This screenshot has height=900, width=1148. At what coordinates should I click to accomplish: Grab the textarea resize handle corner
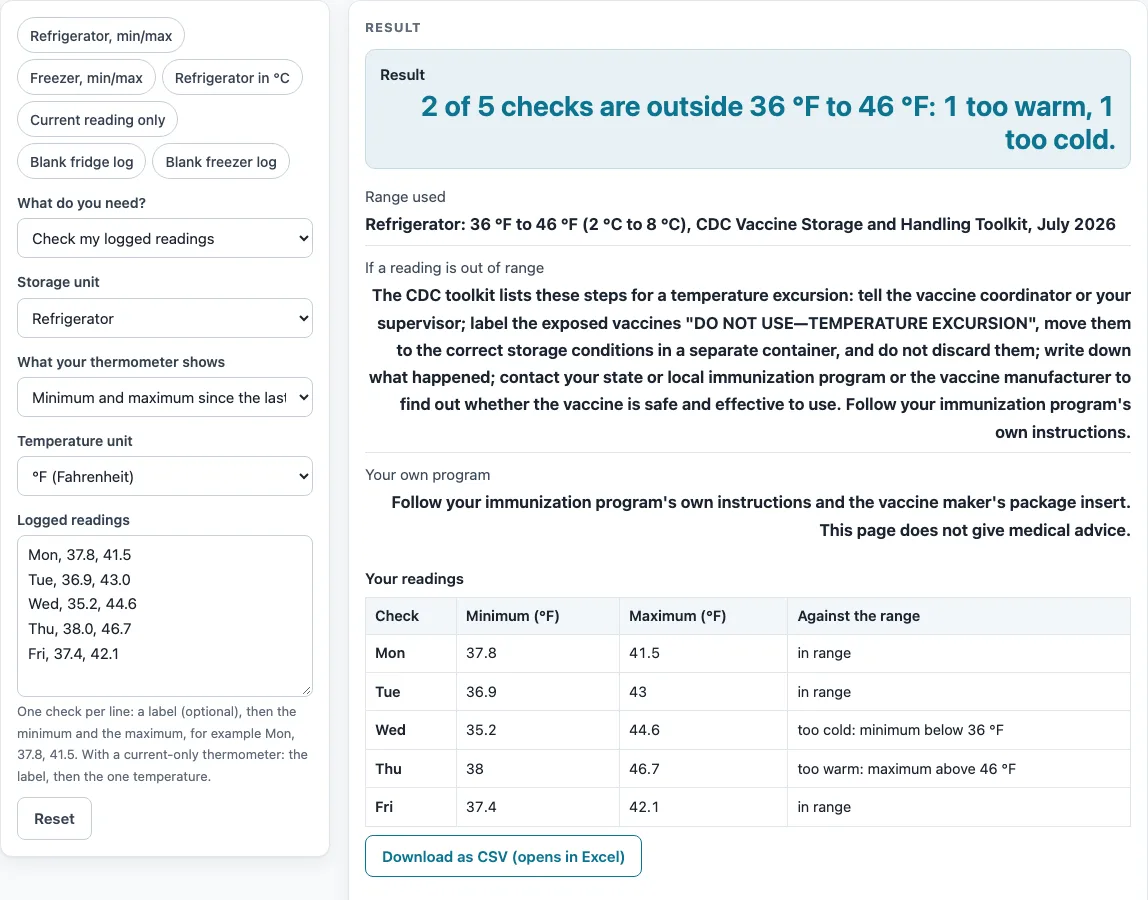(307, 691)
